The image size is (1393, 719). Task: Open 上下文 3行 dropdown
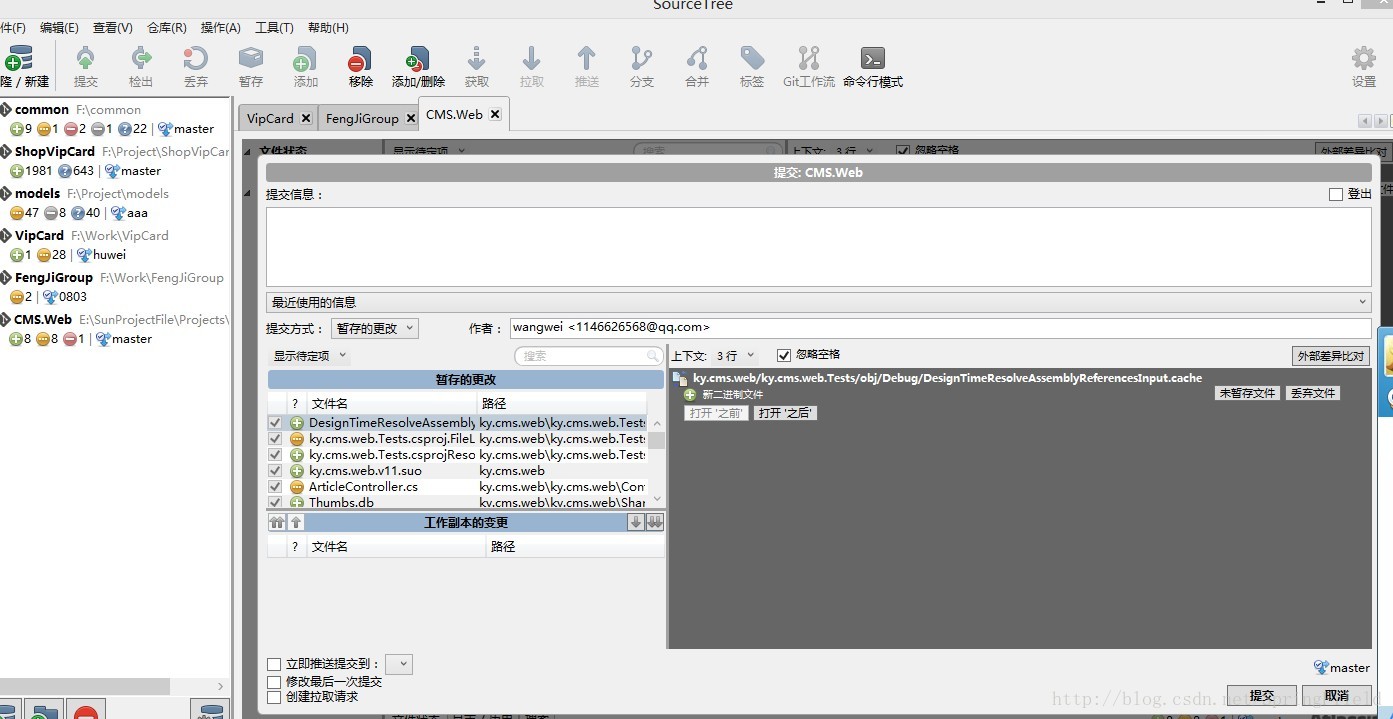(x=735, y=356)
